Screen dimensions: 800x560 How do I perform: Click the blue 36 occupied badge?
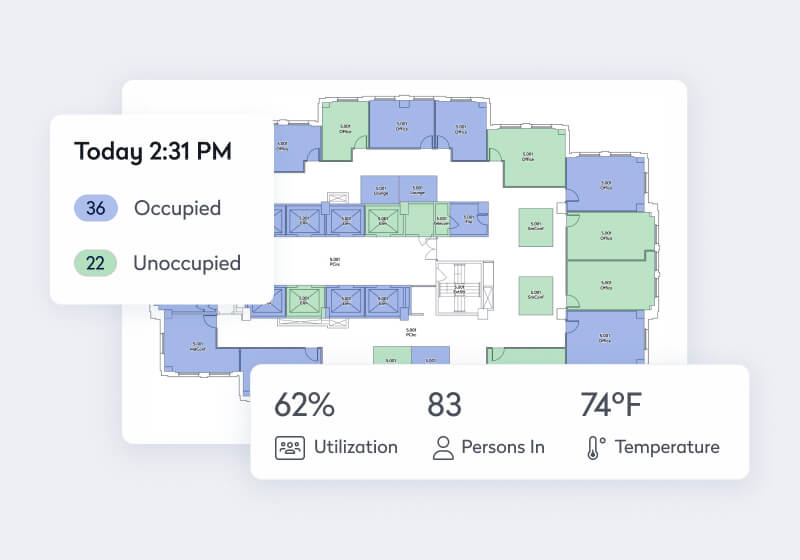tap(96, 208)
